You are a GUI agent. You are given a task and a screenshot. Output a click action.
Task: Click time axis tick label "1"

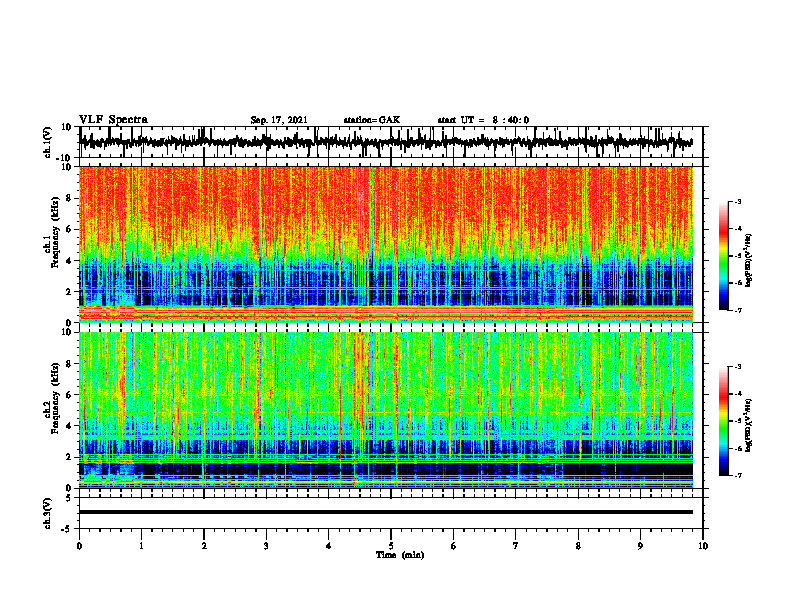141,546
